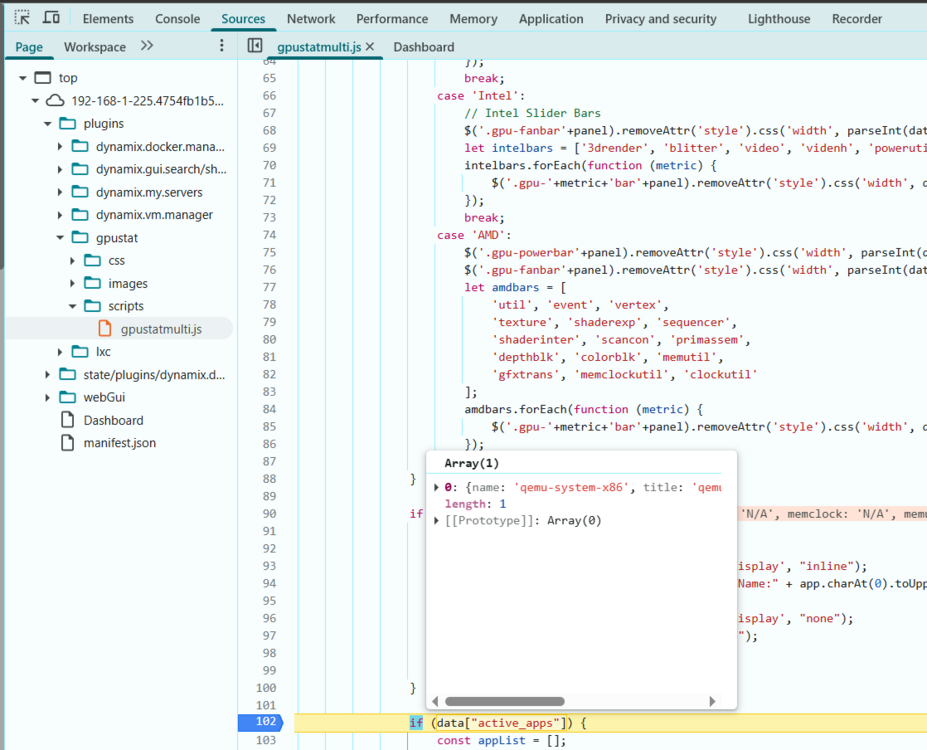Screen dimensions: 927x750
Task: Click the popup scrollbar right arrow
Action: click(x=712, y=702)
